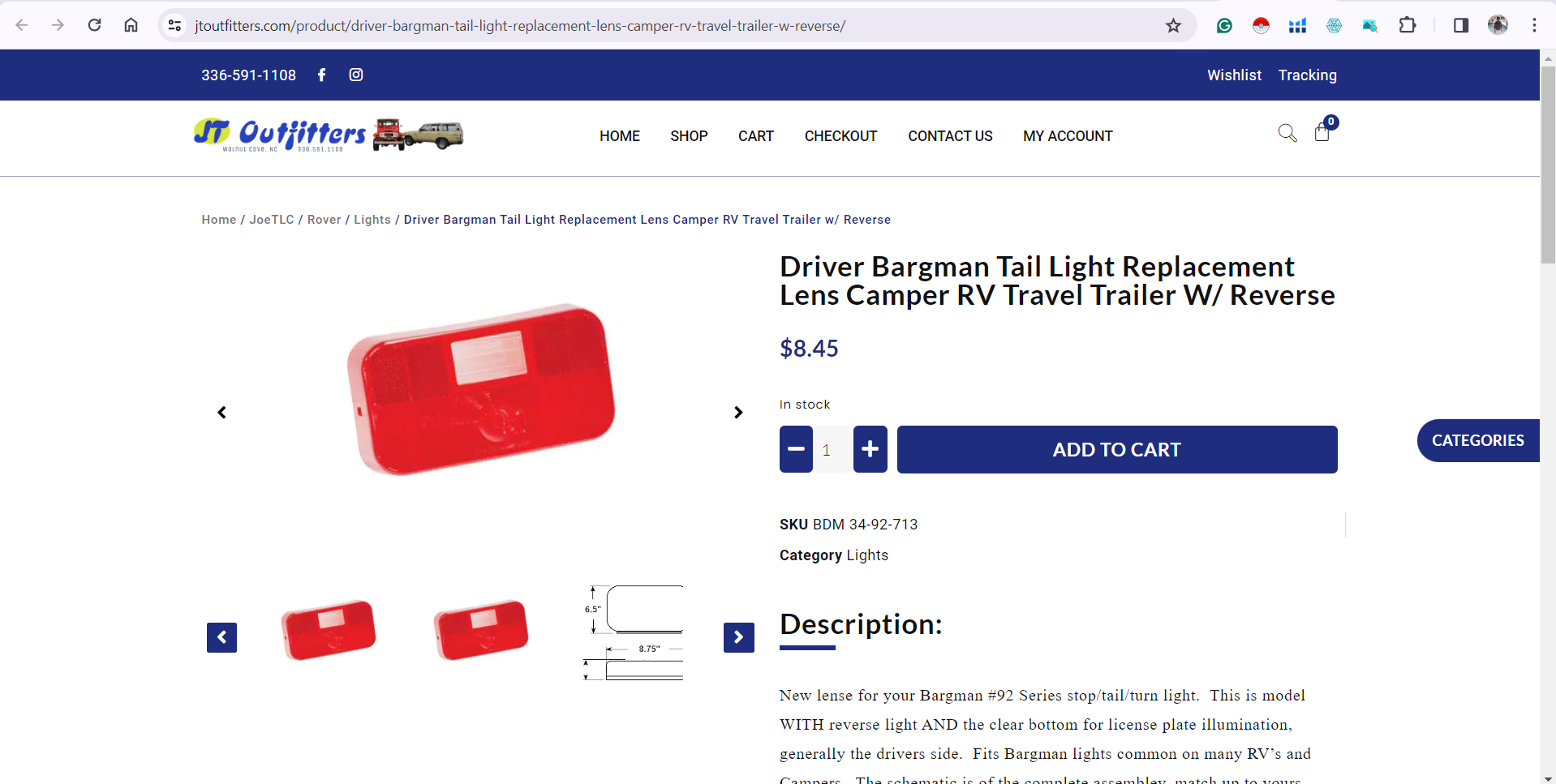This screenshot has width=1556, height=784.
Task: Click the search magnifier icon
Action: coord(1287,133)
